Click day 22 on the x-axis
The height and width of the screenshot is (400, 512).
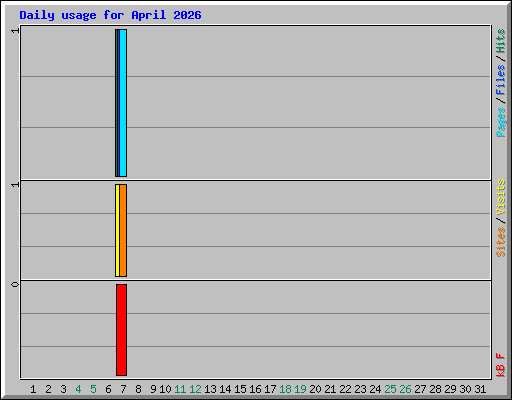(x=345, y=389)
